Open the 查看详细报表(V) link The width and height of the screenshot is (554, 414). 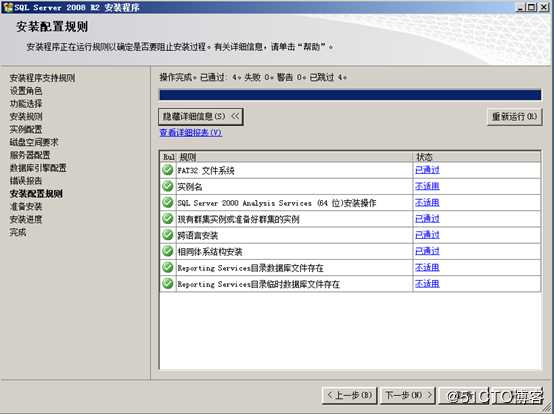[x=191, y=132]
